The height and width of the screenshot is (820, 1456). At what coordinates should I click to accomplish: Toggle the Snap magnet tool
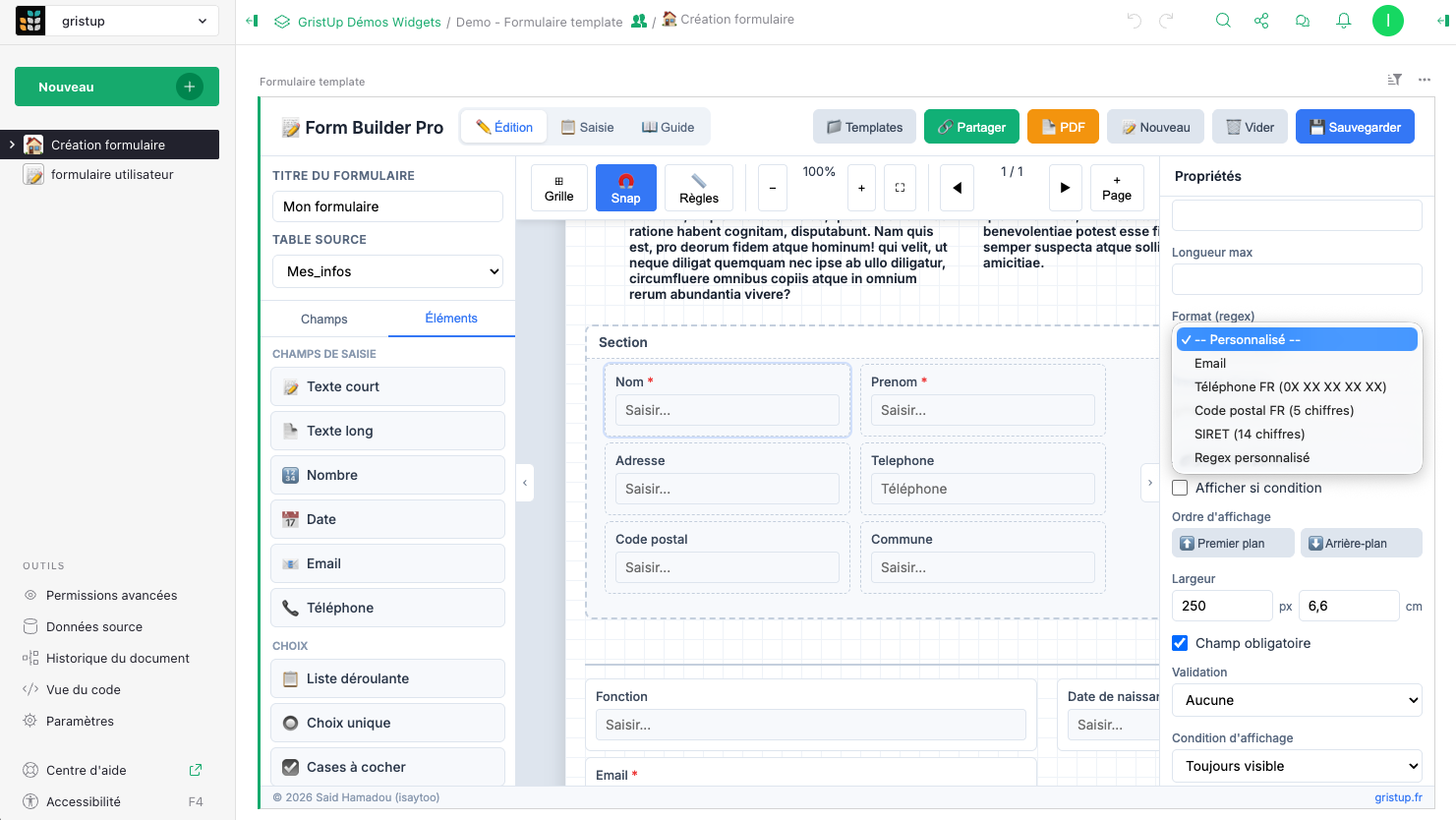point(625,188)
